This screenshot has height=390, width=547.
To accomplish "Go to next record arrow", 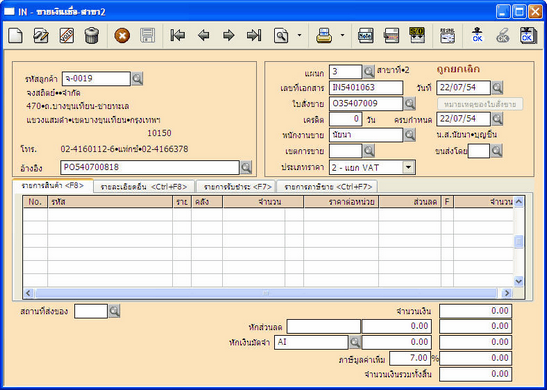I will [x=228, y=36].
